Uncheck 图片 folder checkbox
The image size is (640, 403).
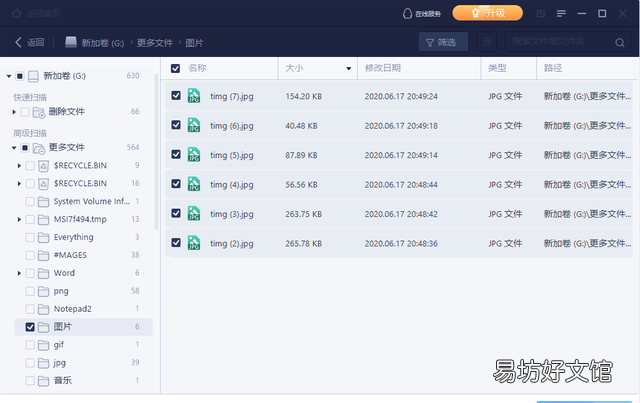tap(30, 327)
